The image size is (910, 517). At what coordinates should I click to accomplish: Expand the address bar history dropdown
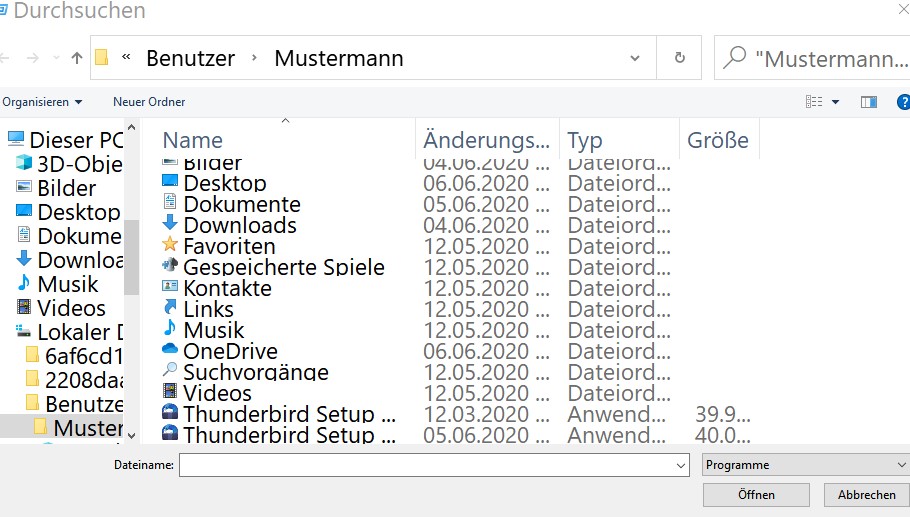point(635,58)
